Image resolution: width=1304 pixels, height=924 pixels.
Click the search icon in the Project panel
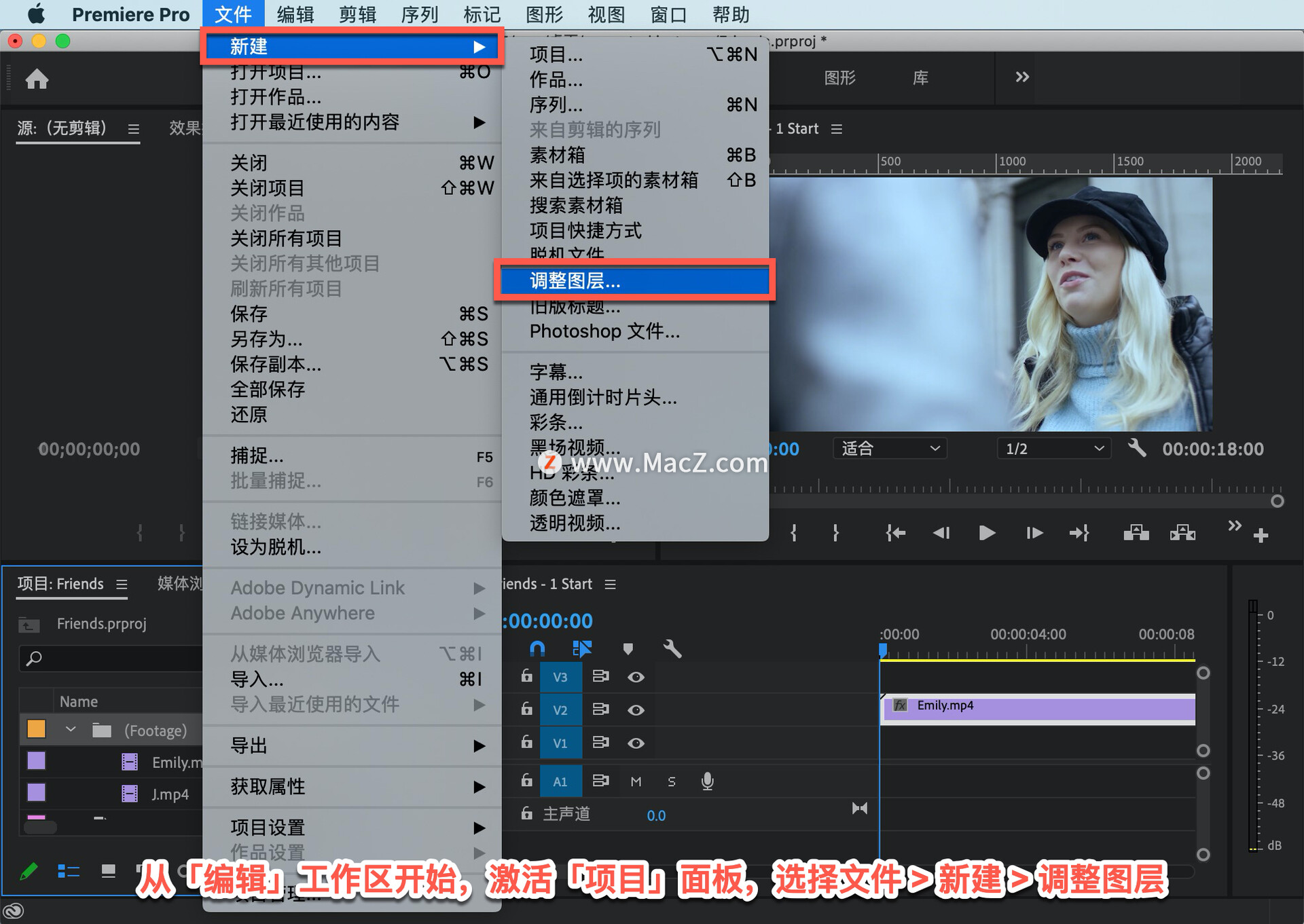pos(33,659)
